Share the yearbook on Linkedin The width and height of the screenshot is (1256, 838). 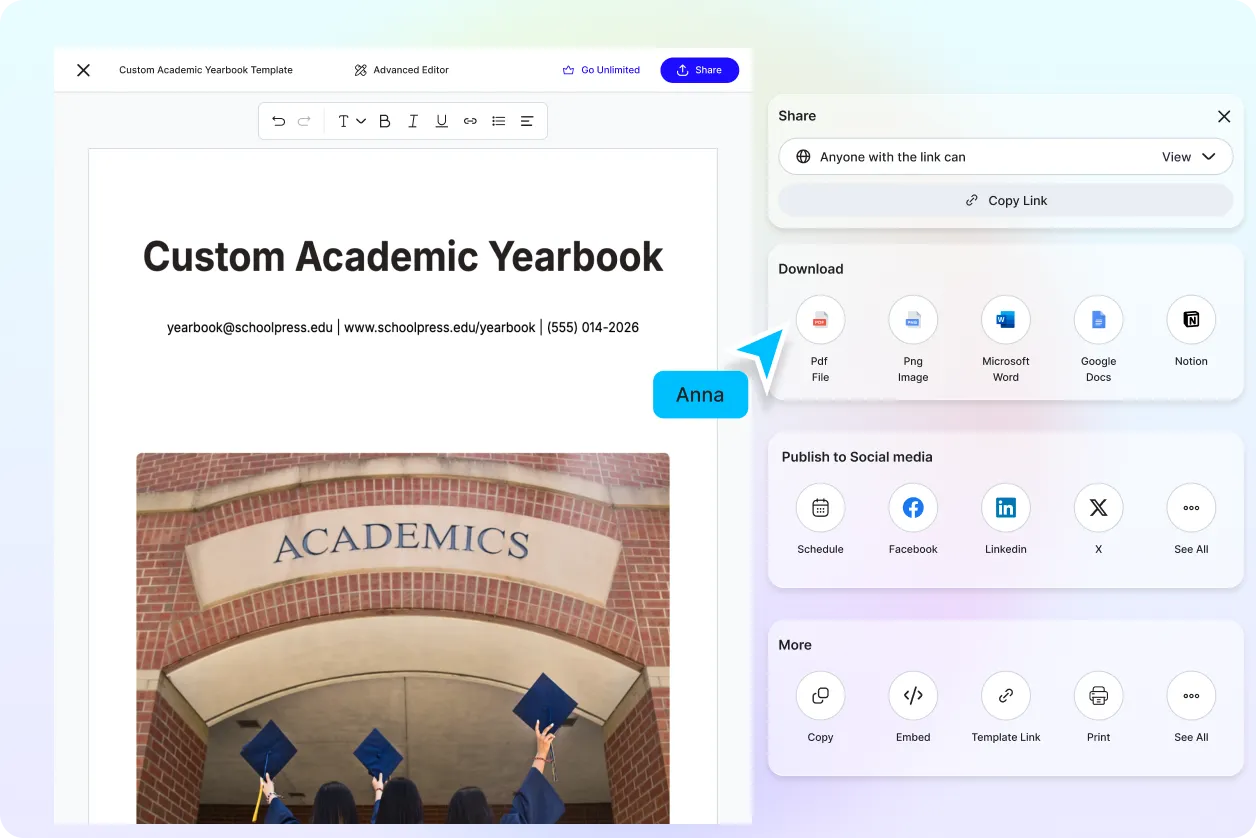tap(1005, 507)
